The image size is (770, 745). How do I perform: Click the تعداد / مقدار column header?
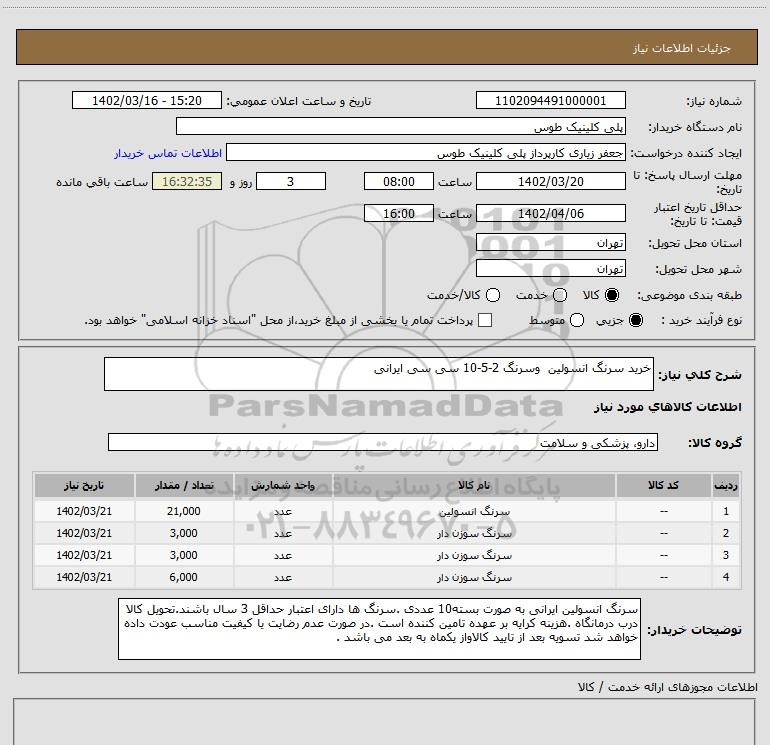pyautogui.click(x=184, y=485)
